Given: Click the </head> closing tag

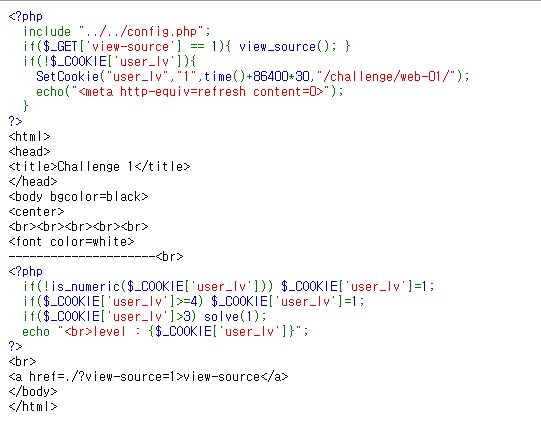Looking at the screenshot, I should (x=33, y=182).
